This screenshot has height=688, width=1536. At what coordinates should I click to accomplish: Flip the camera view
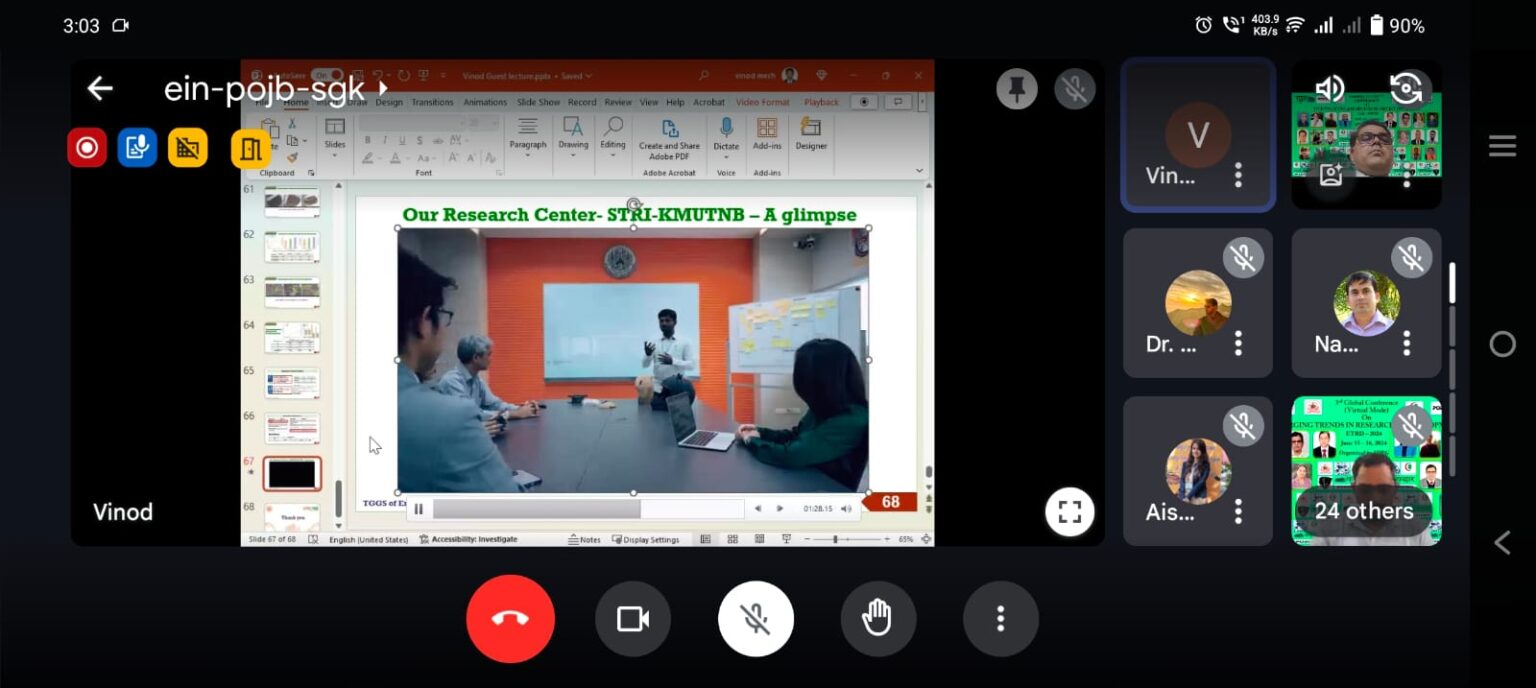[1405, 90]
